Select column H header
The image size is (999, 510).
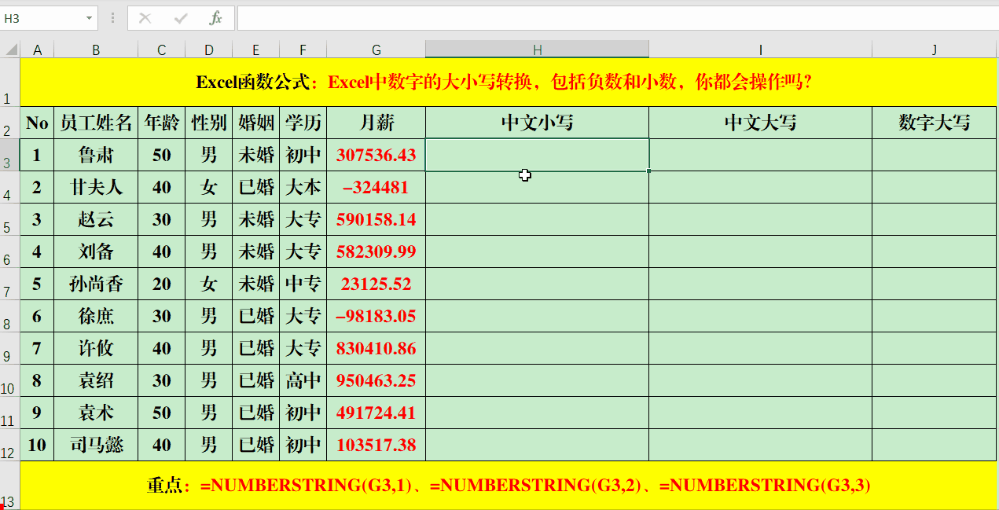[537, 50]
